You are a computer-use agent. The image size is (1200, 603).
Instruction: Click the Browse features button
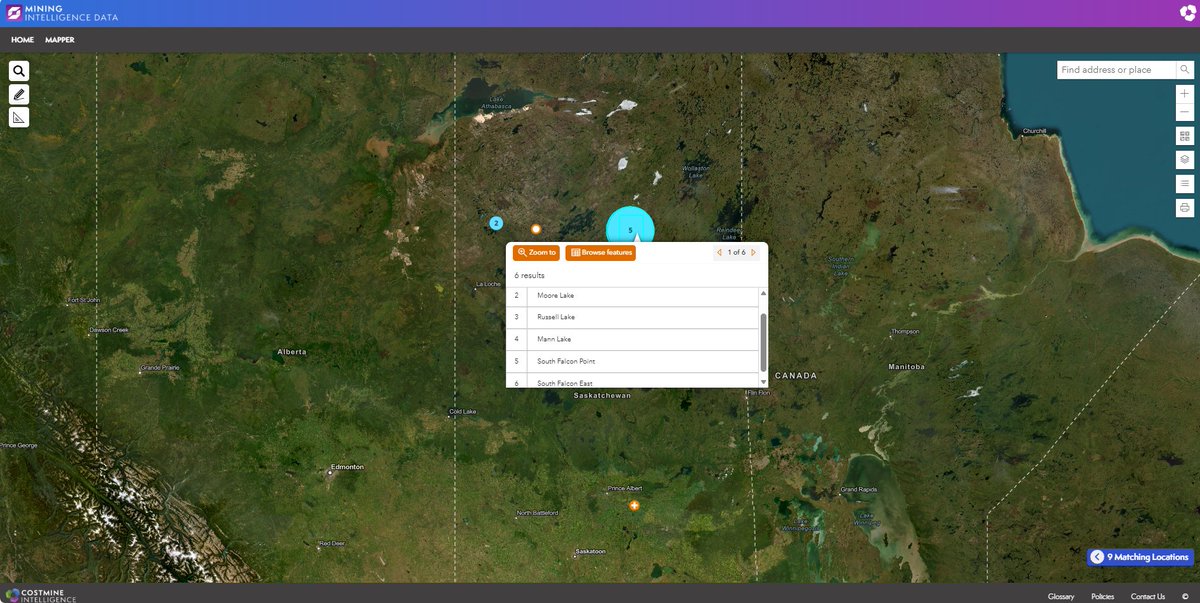tap(600, 253)
